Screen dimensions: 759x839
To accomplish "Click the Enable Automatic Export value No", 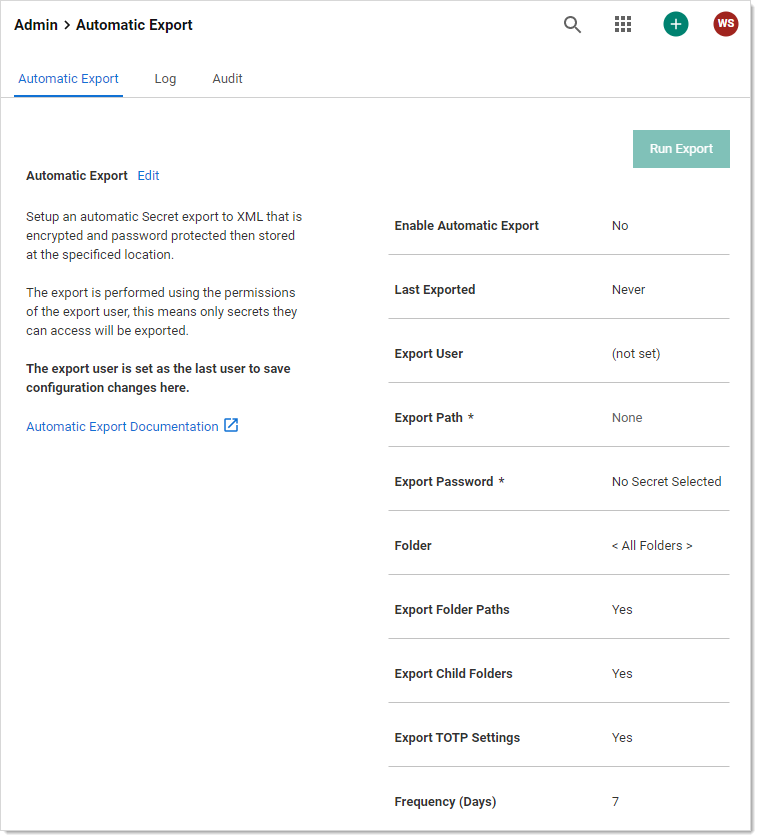I will 620,226.
